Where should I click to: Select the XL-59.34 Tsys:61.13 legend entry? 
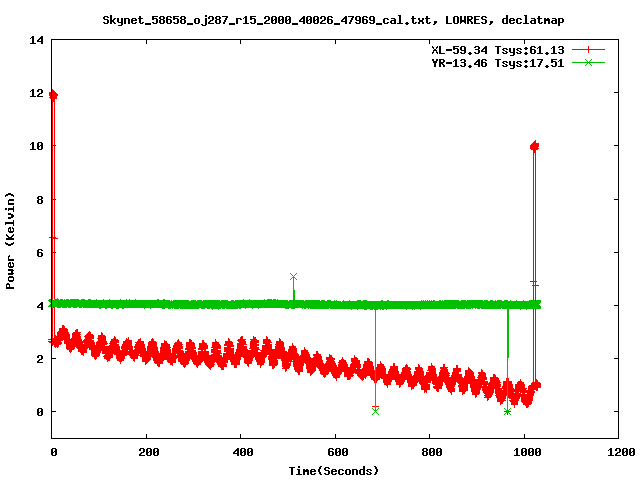(x=498, y=50)
